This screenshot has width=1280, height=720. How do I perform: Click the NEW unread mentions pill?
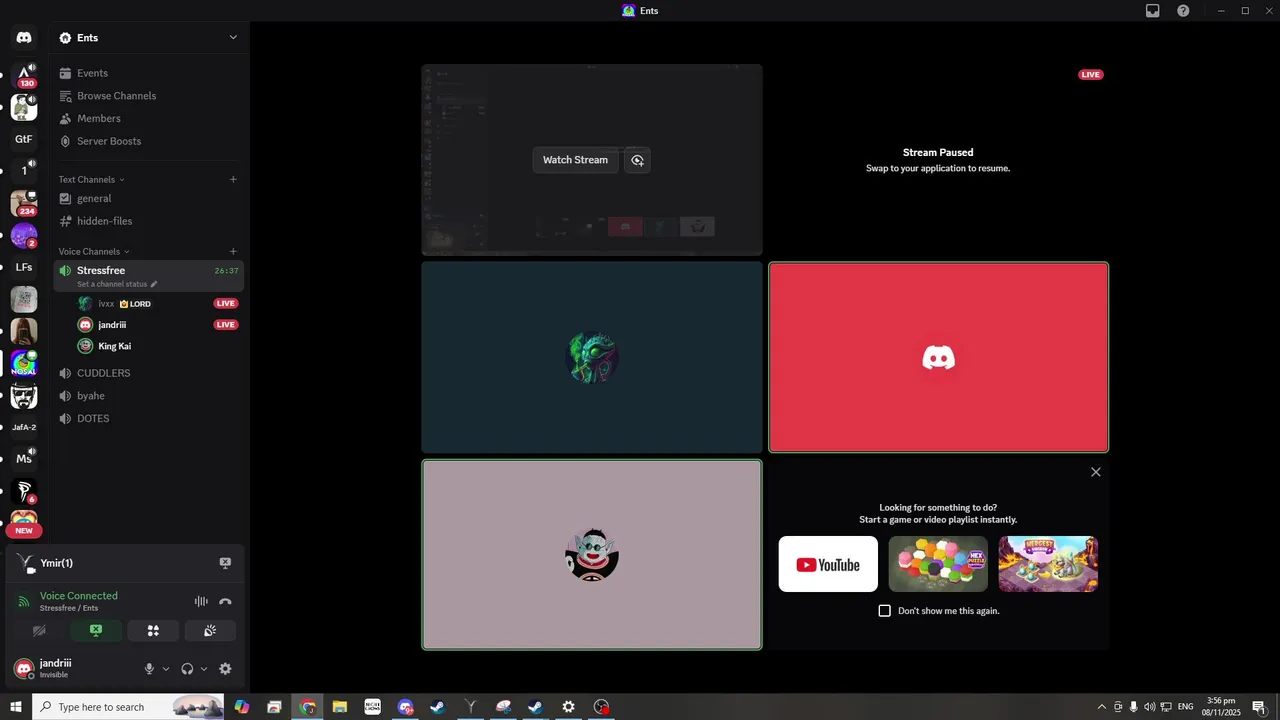coord(24,531)
